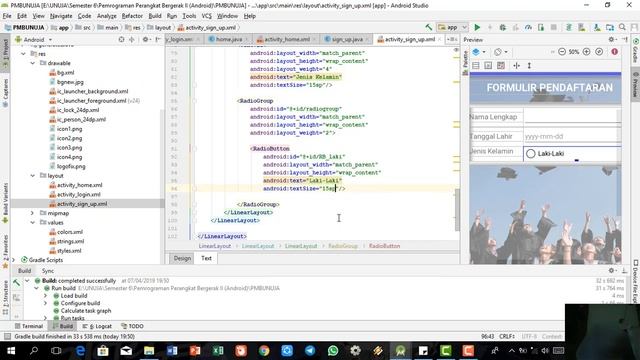Open Telegram from taskbar
This screenshot has width=640, height=360.
click(310, 351)
